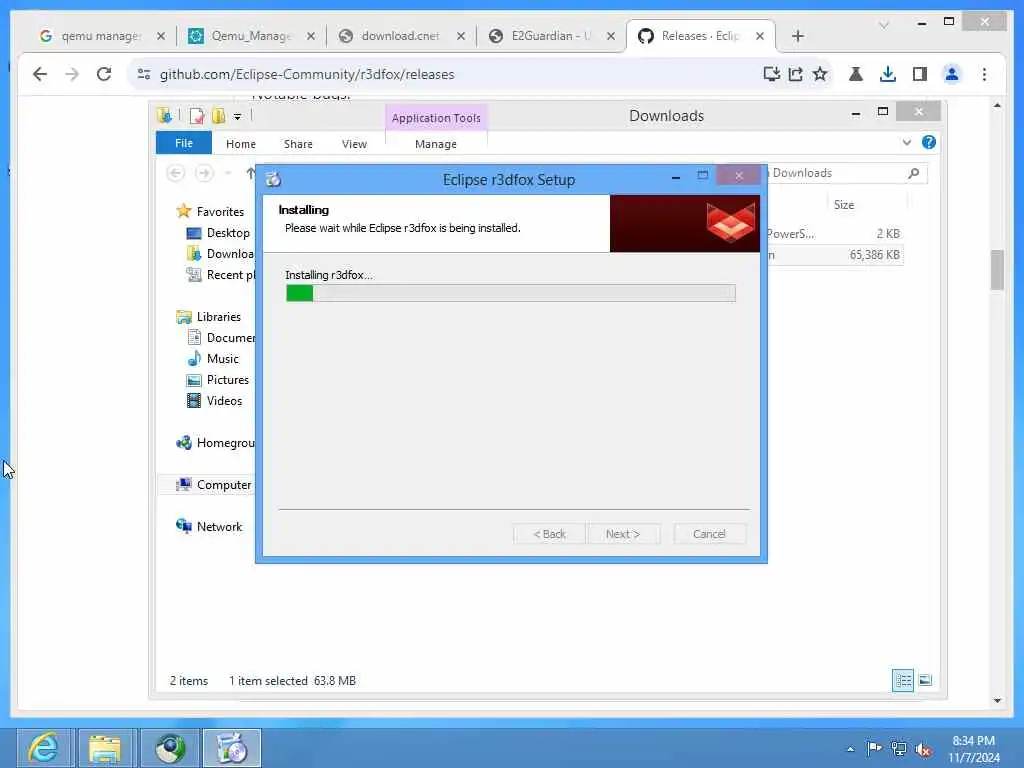Image resolution: width=1024 pixels, height=768 pixels.
Task: Open Manage tab under Application Tools
Action: [x=436, y=144]
